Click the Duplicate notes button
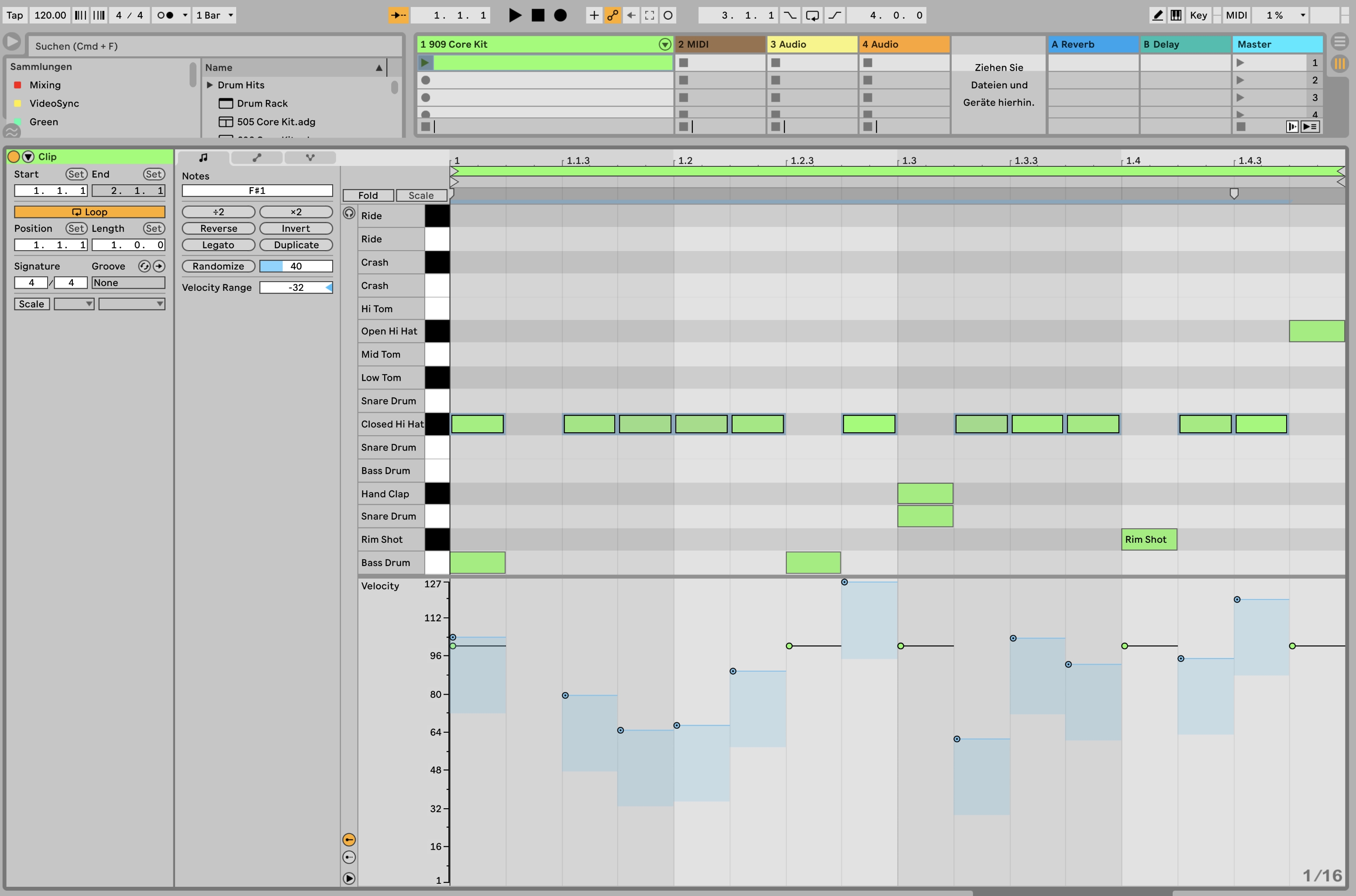 coord(296,245)
